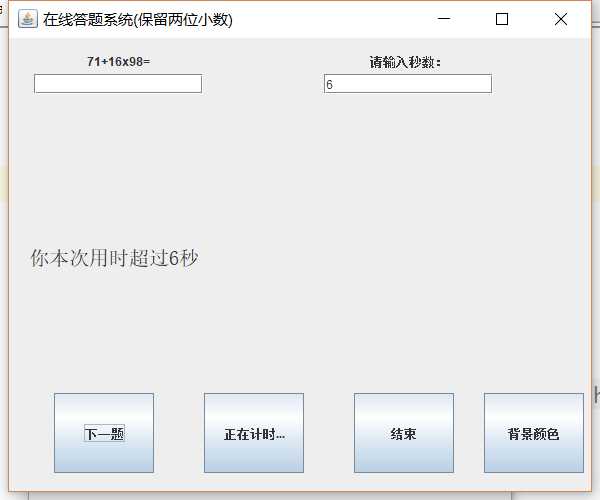The width and height of the screenshot is (600, 500).
Task: Click the 请输入秒数: label
Action: (405, 62)
